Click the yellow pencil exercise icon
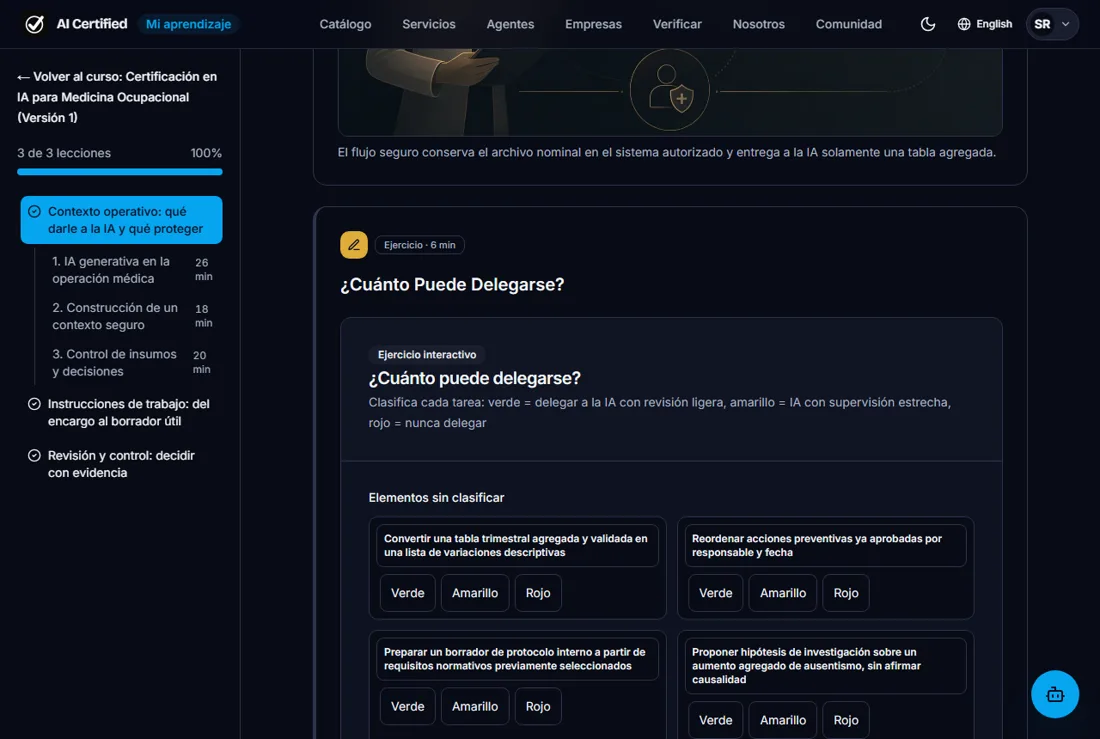This screenshot has width=1100, height=739. [354, 245]
